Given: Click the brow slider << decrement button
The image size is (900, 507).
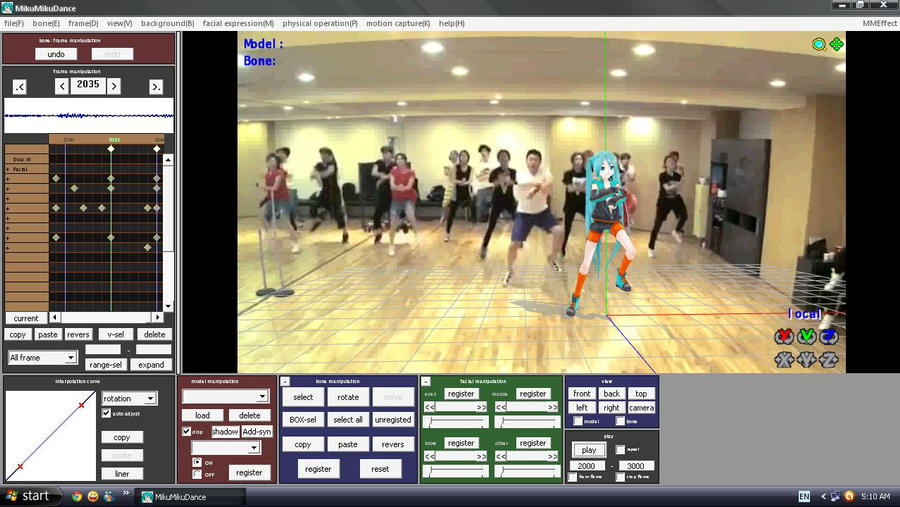Looking at the screenshot, I should tap(429, 456).
